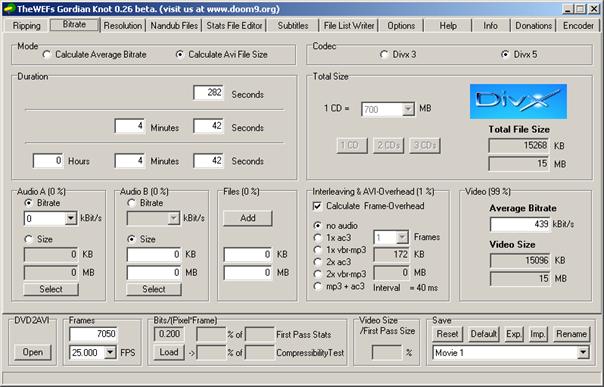Screen dimensions: 604x387
Task: Open the Donations tab
Action: pos(534,26)
